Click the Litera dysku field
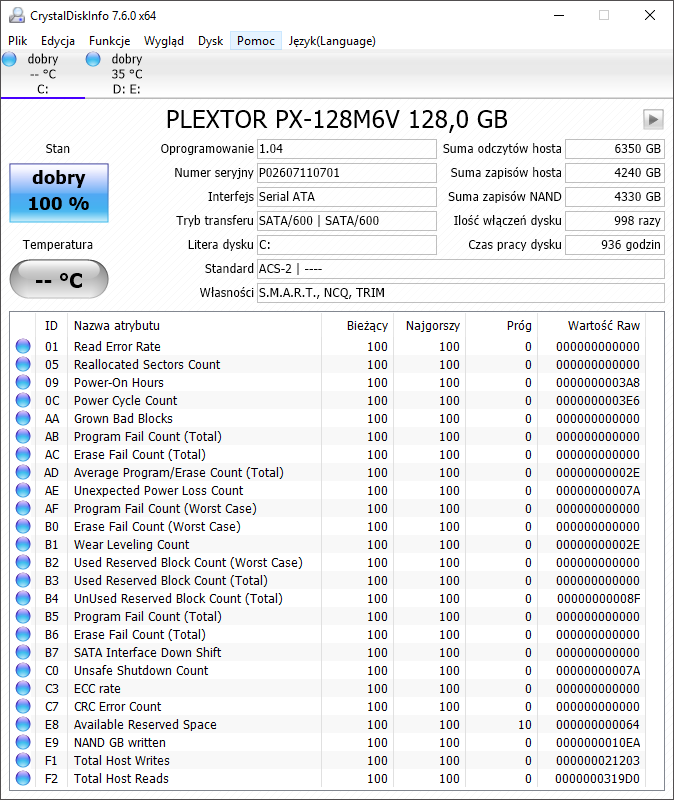The width and height of the screenshot is (674, 800). pos(346,245)
